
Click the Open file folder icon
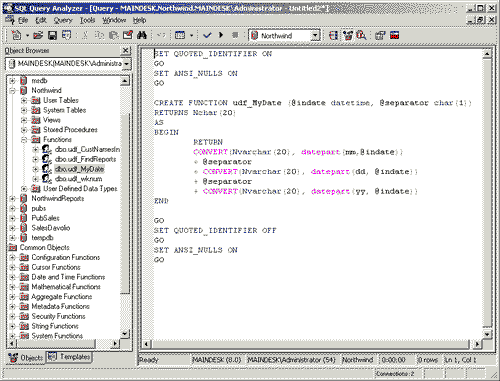click(x=38, y=35)
